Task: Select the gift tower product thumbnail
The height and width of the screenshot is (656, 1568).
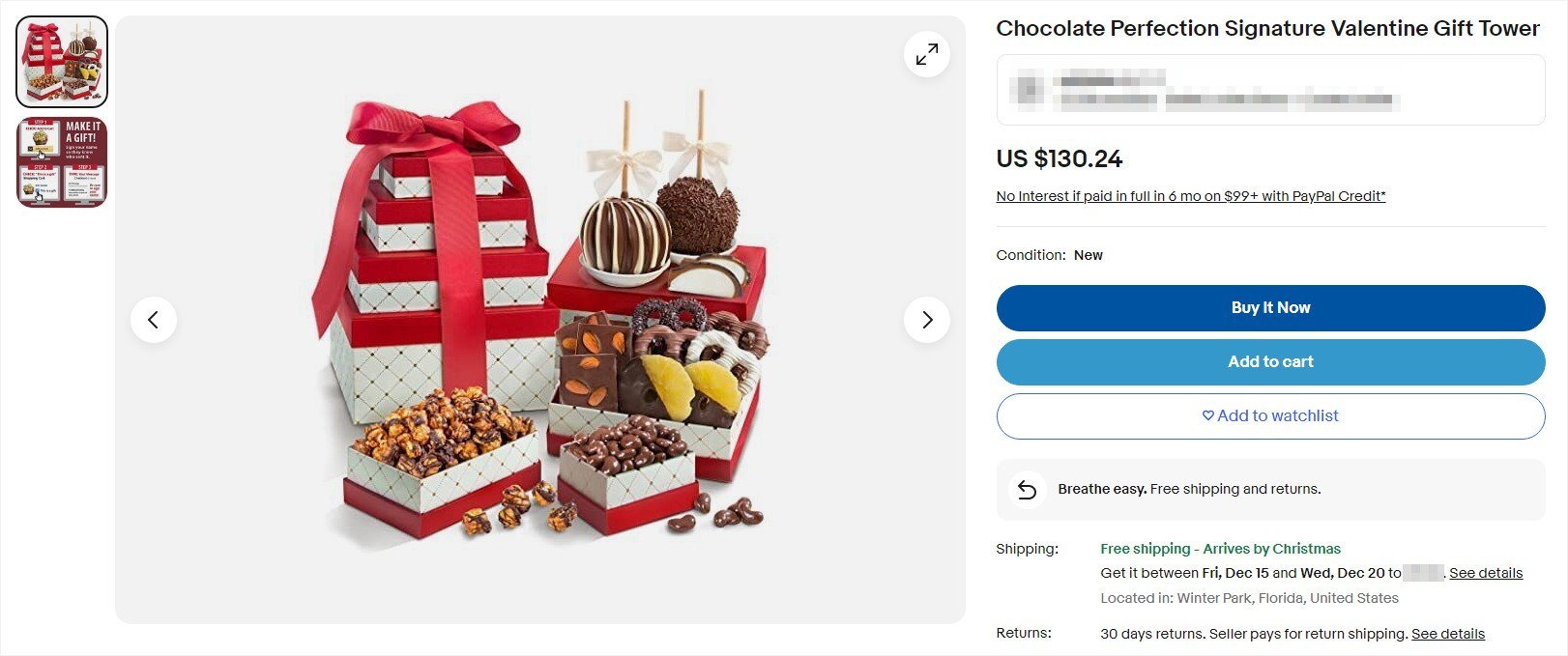Action: 61,61
